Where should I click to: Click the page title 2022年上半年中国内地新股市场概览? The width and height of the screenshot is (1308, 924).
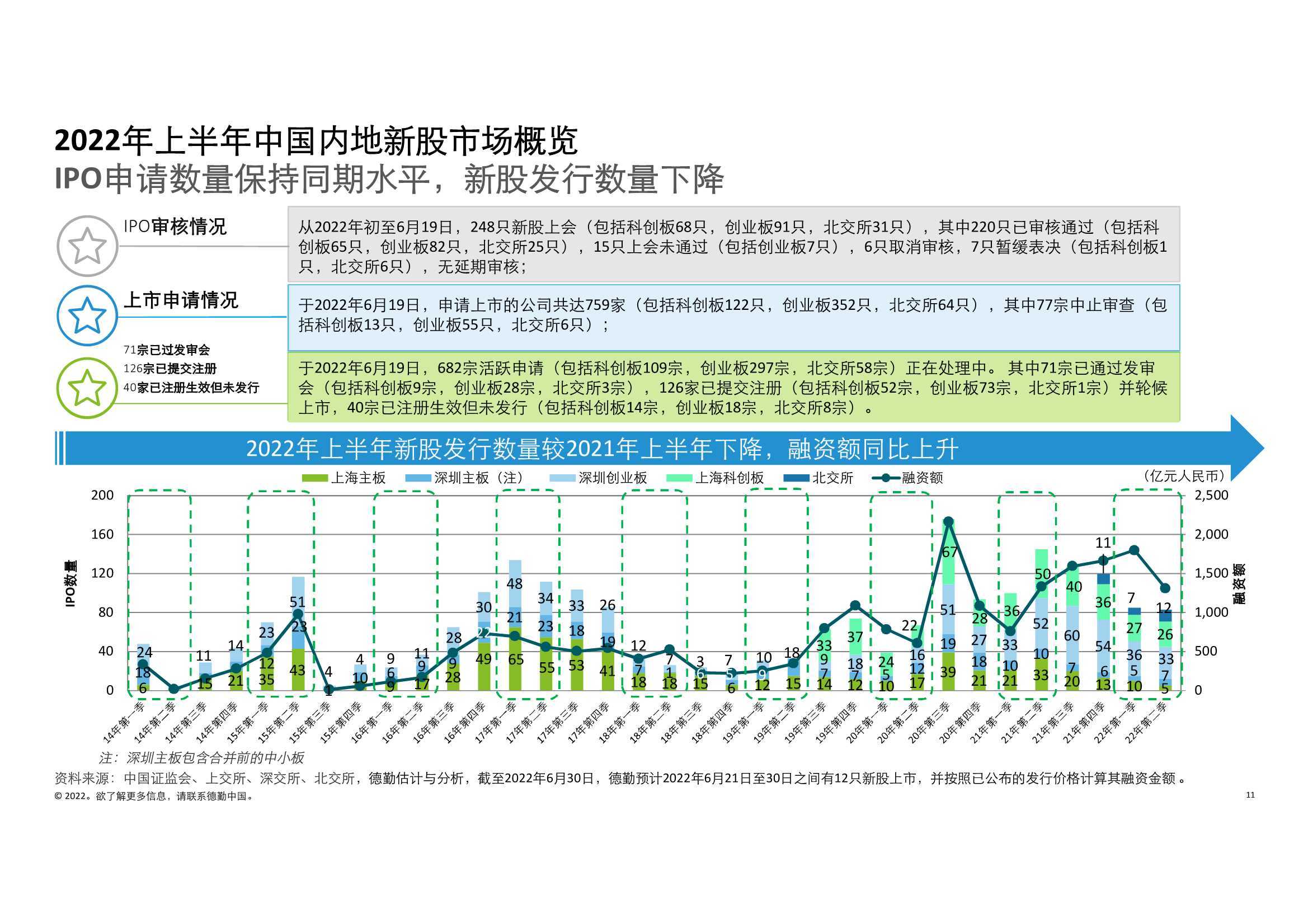pyautogui.click(x=316, y=141)
